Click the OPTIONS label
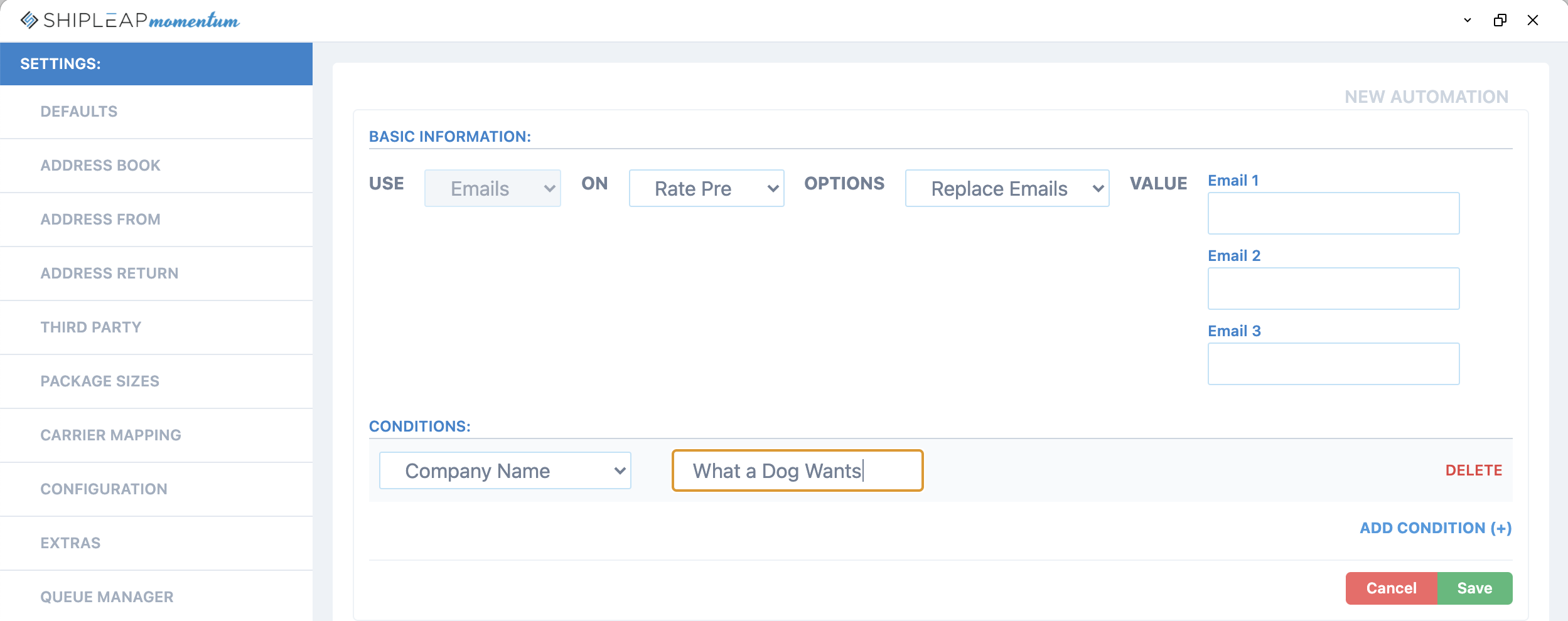 click(844, 183)
